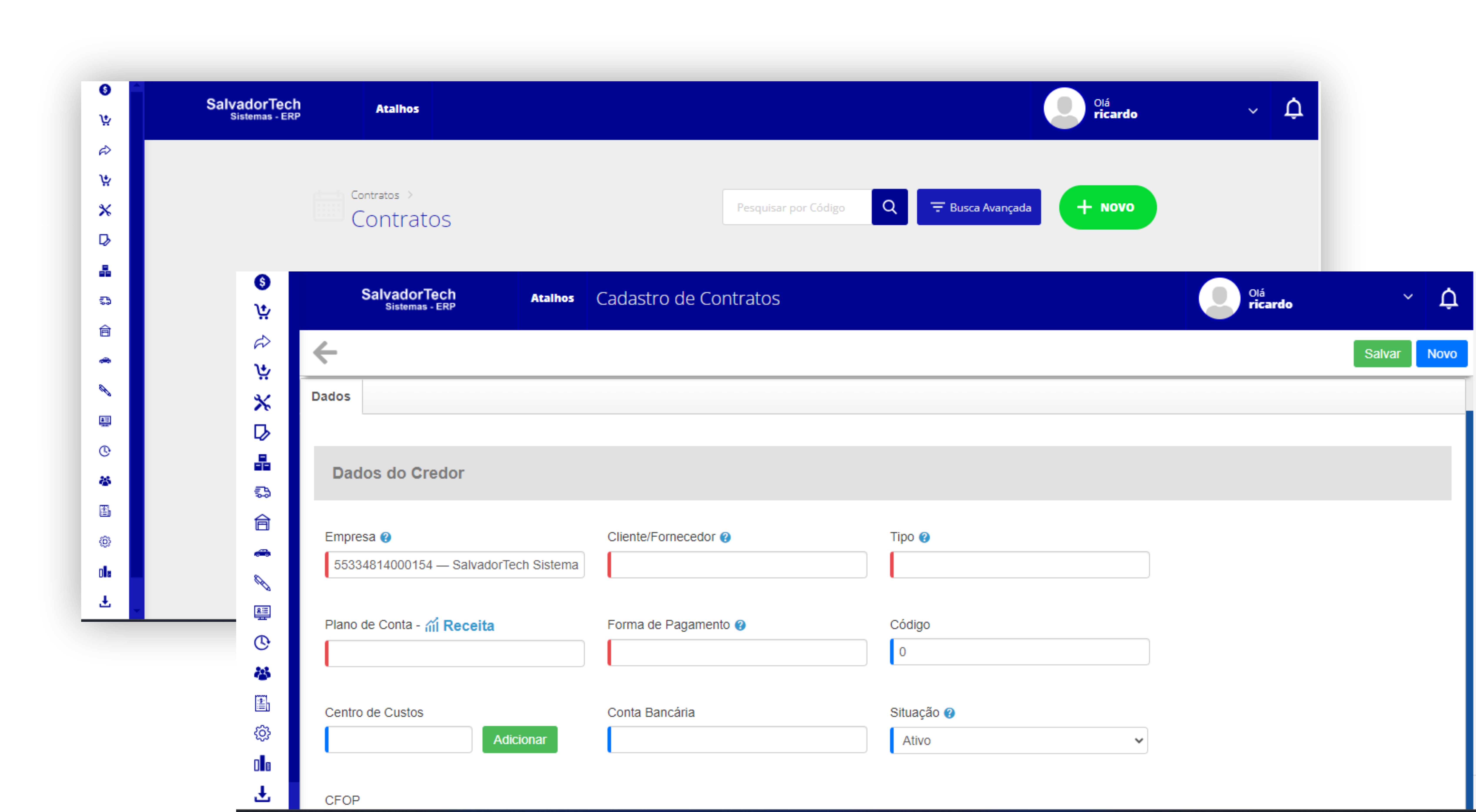Click the magnifier search button in Contratos window
This screenshot has height=812, width=1476.
(x=889, y=207)
